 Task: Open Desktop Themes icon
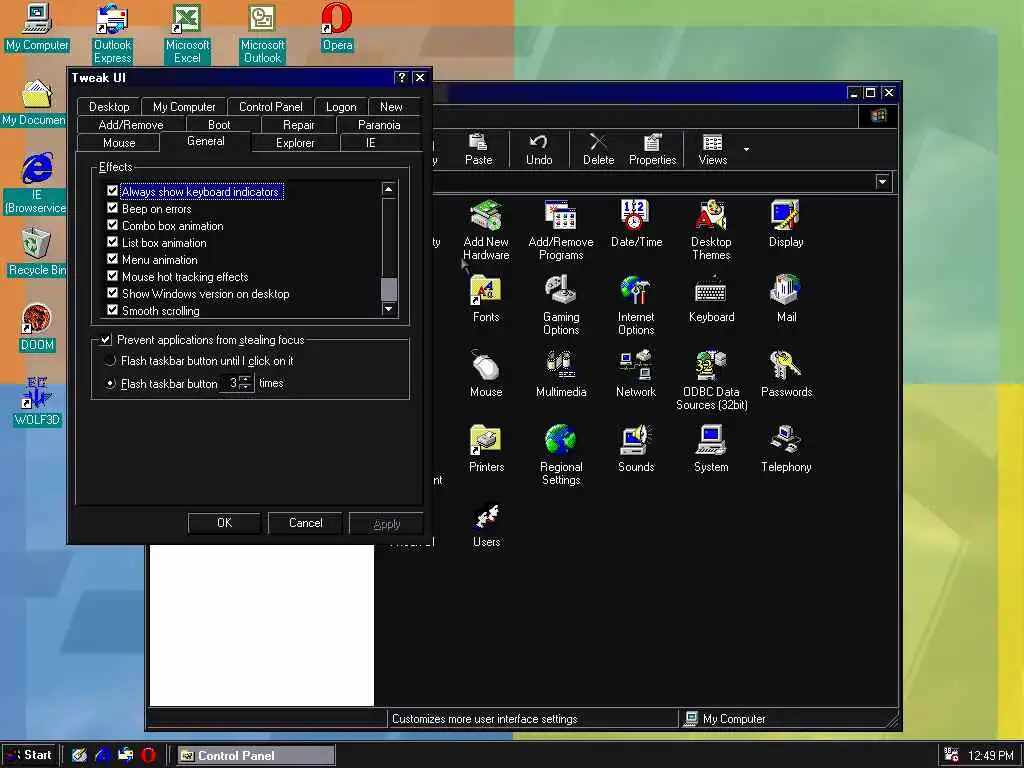[x=711, y=229]
